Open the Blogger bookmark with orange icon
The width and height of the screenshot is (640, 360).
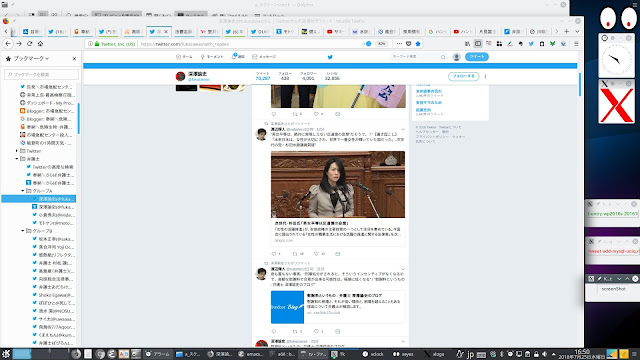[47, 111]
